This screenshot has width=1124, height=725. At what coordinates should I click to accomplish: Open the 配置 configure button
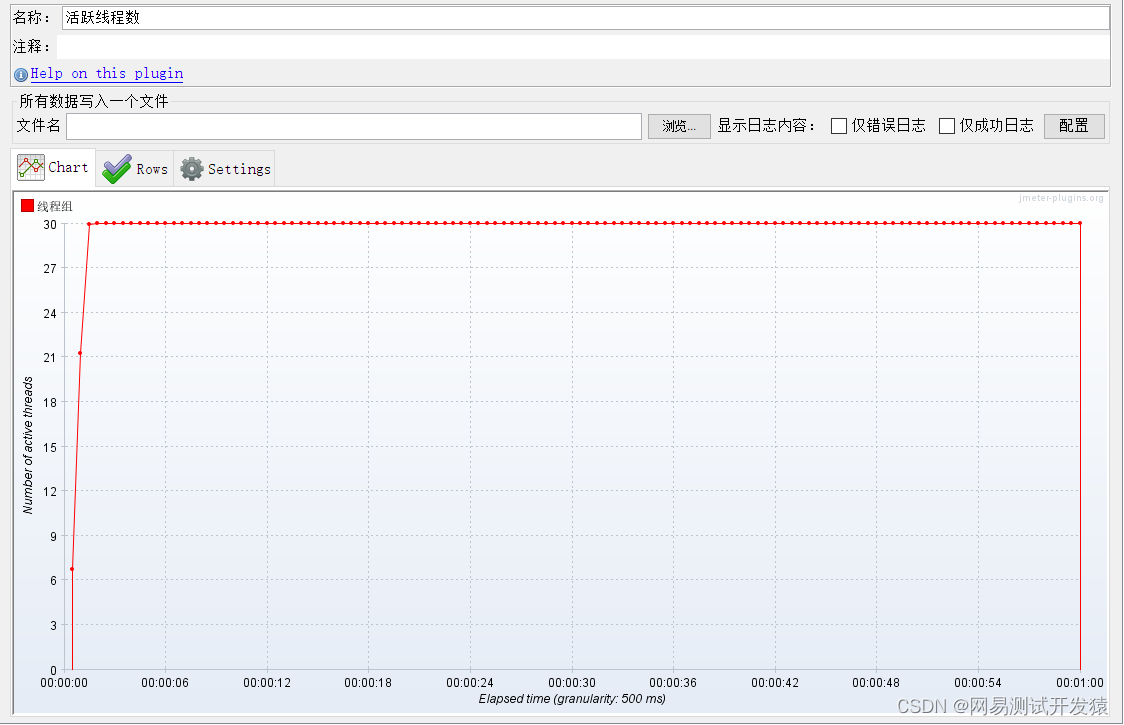1073,126
